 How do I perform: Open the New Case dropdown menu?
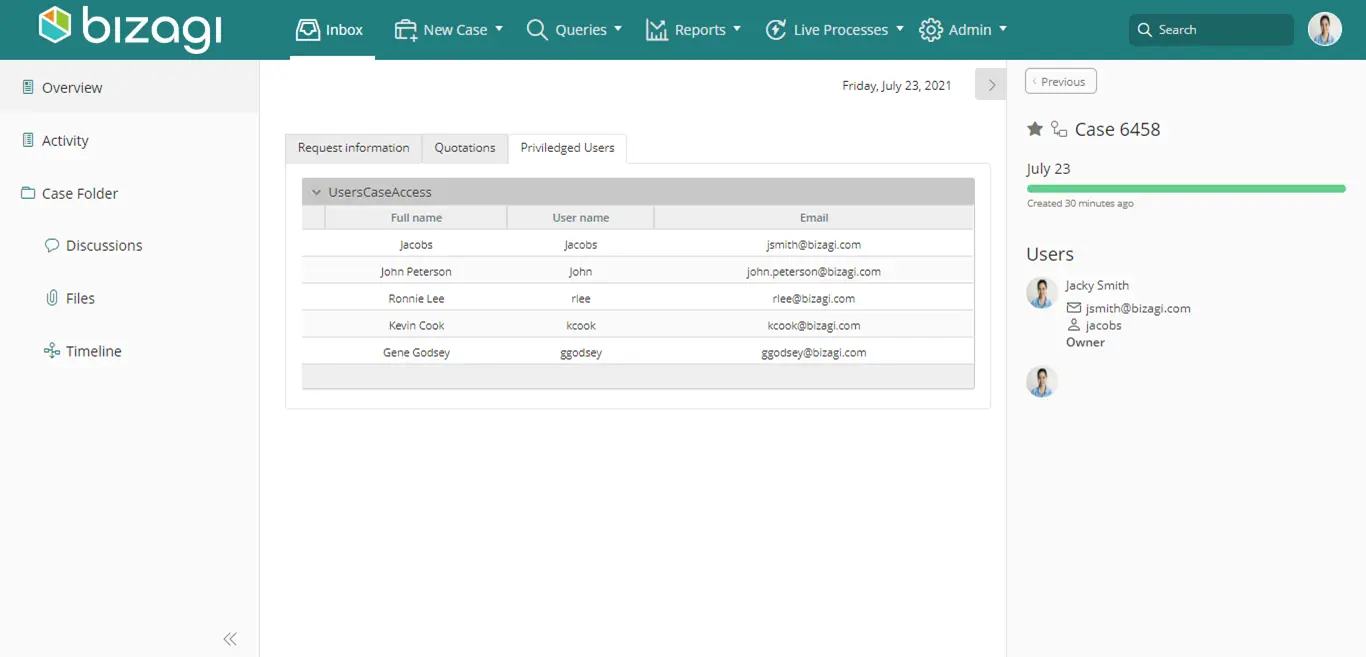click(499, 29)
